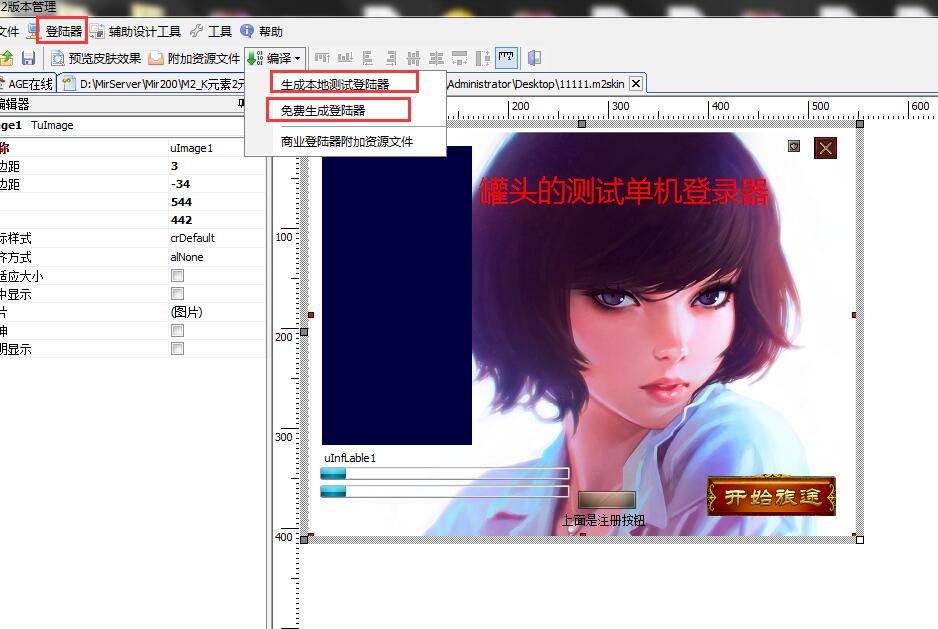Open the 登陆器 menu
Image resolution: width=938 pixels, height=629 pixels.
[63, 31]
